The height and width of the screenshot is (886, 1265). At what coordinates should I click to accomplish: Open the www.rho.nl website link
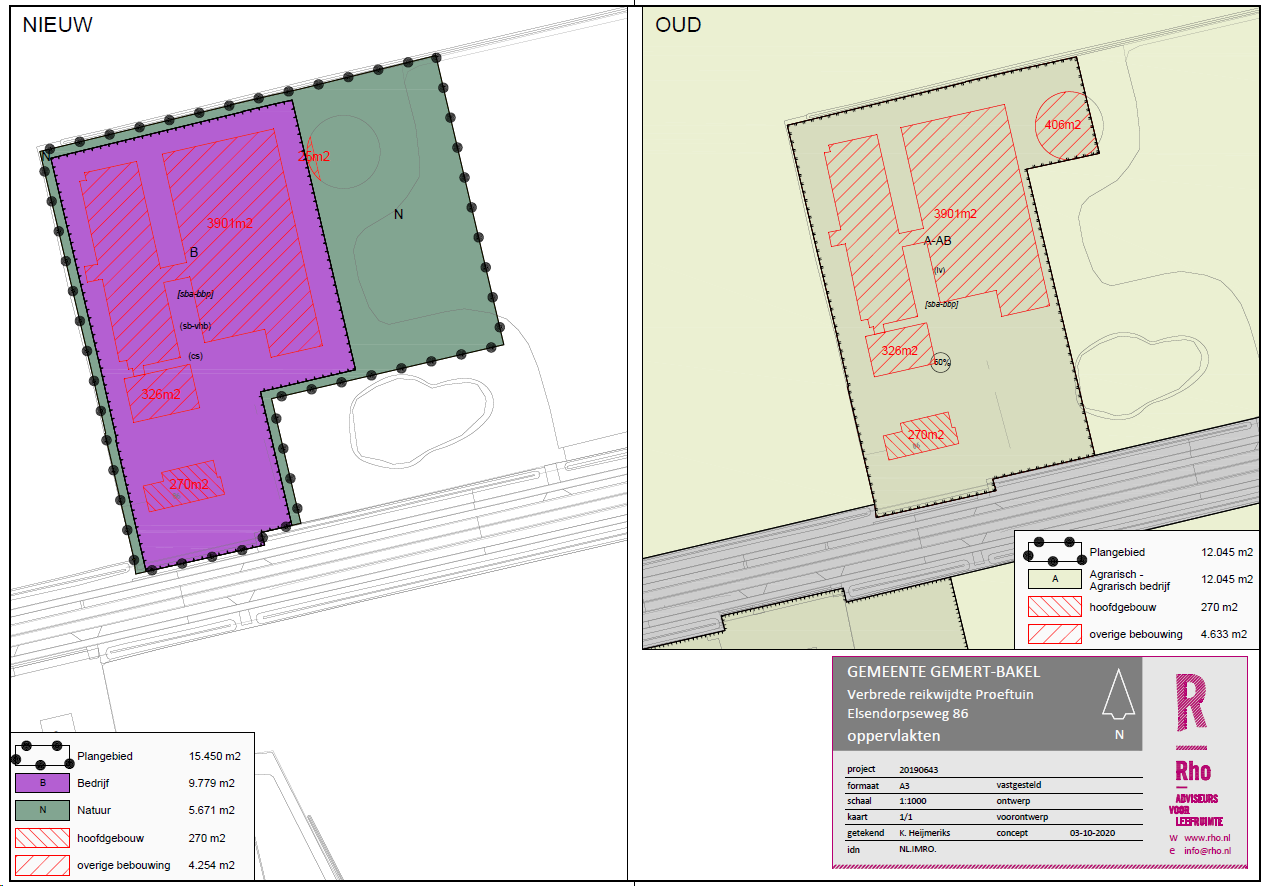[1207, 838]
